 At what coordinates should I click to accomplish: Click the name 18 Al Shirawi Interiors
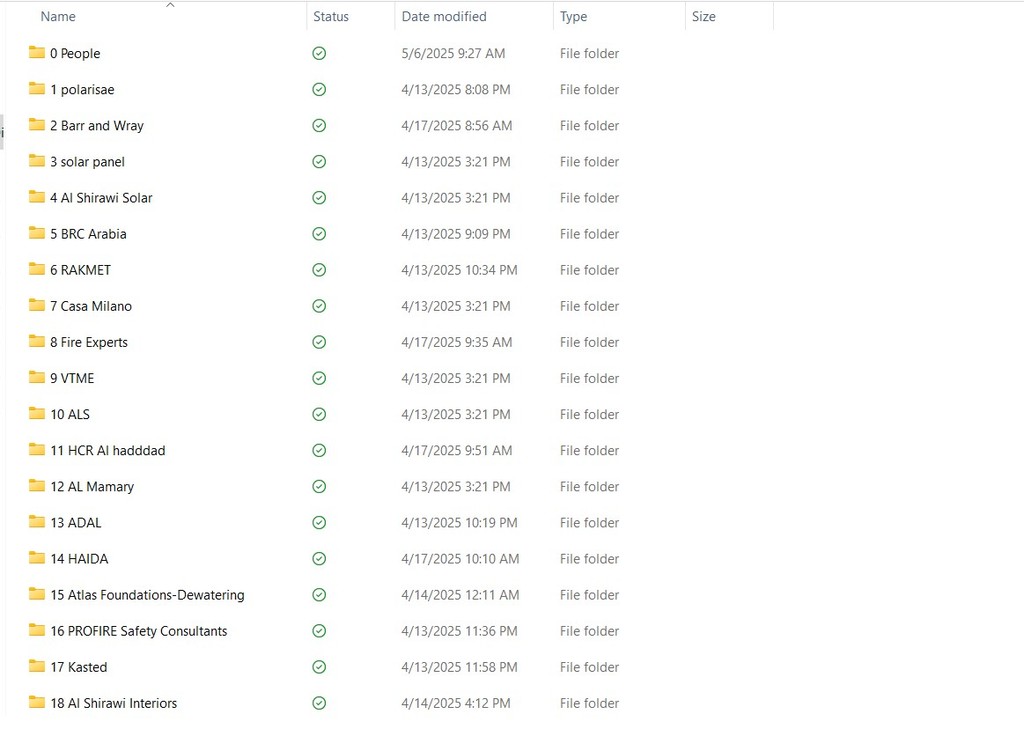point(114,704)
